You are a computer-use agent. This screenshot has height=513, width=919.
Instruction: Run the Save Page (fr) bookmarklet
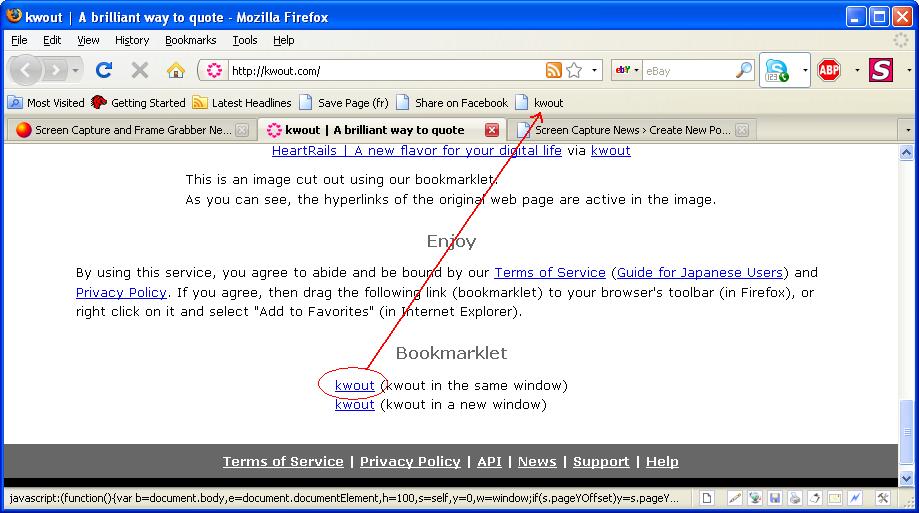click(343, 103)
